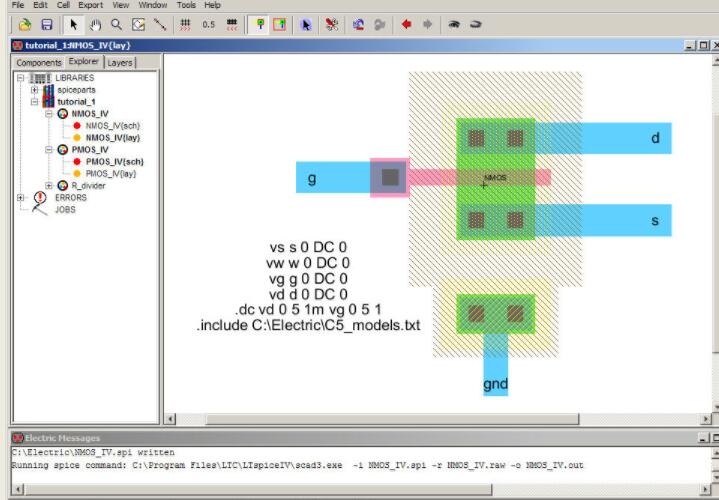719x500 pixels.
Task: Click the Outline Edit tool icon
Action: click(138, 24)
